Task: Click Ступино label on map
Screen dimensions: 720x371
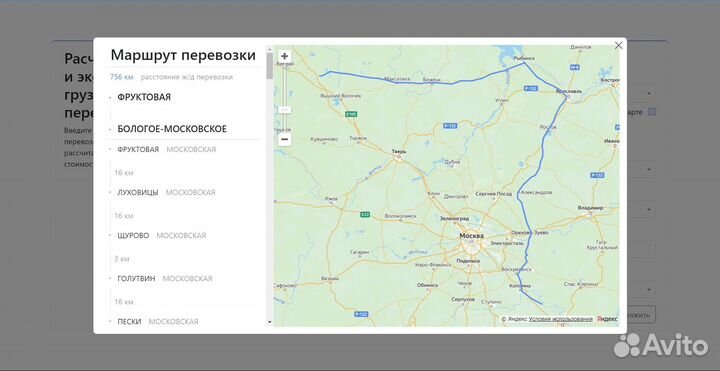Action: pos(492,302)
